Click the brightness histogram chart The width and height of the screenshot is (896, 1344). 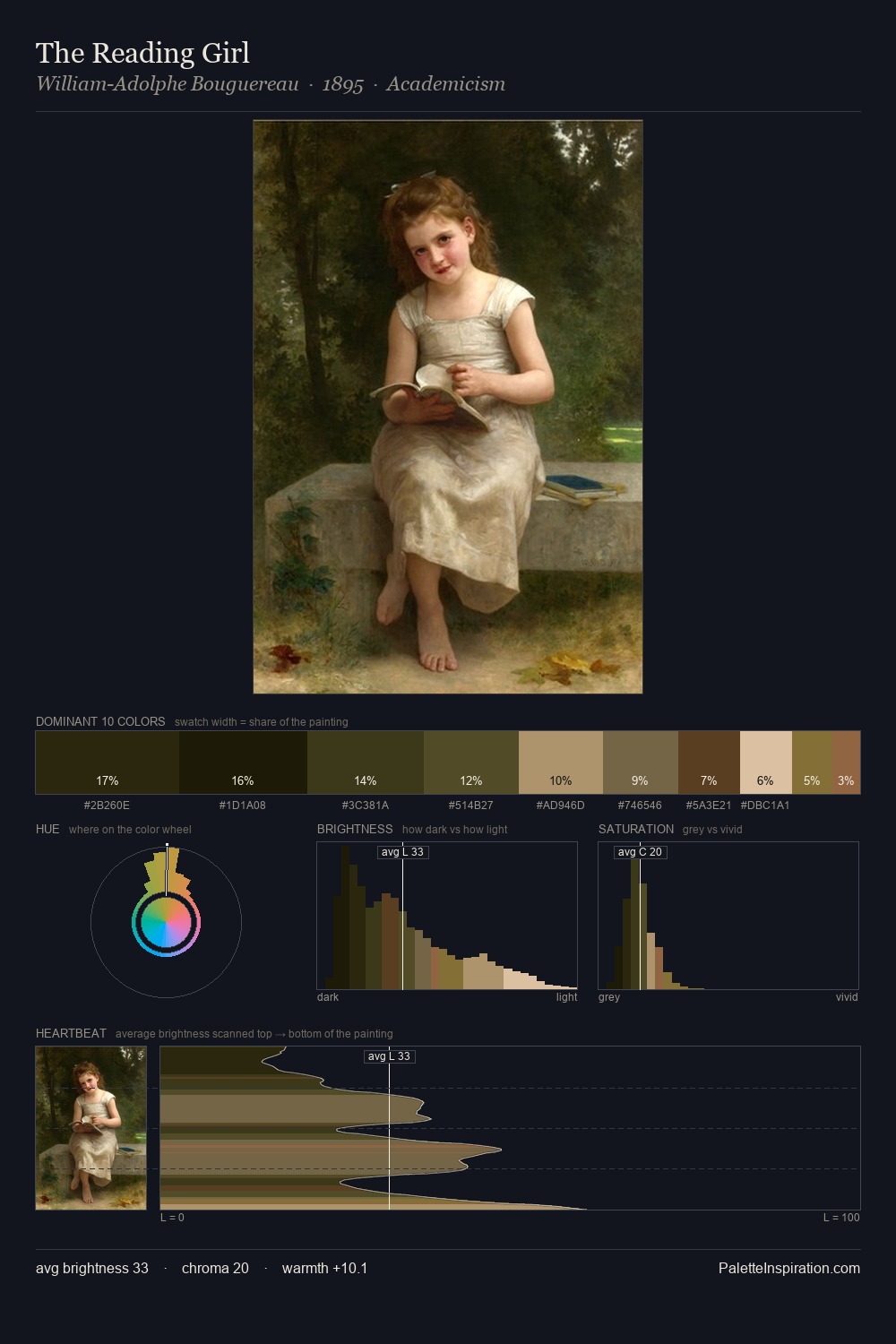(x=447, y=916)
